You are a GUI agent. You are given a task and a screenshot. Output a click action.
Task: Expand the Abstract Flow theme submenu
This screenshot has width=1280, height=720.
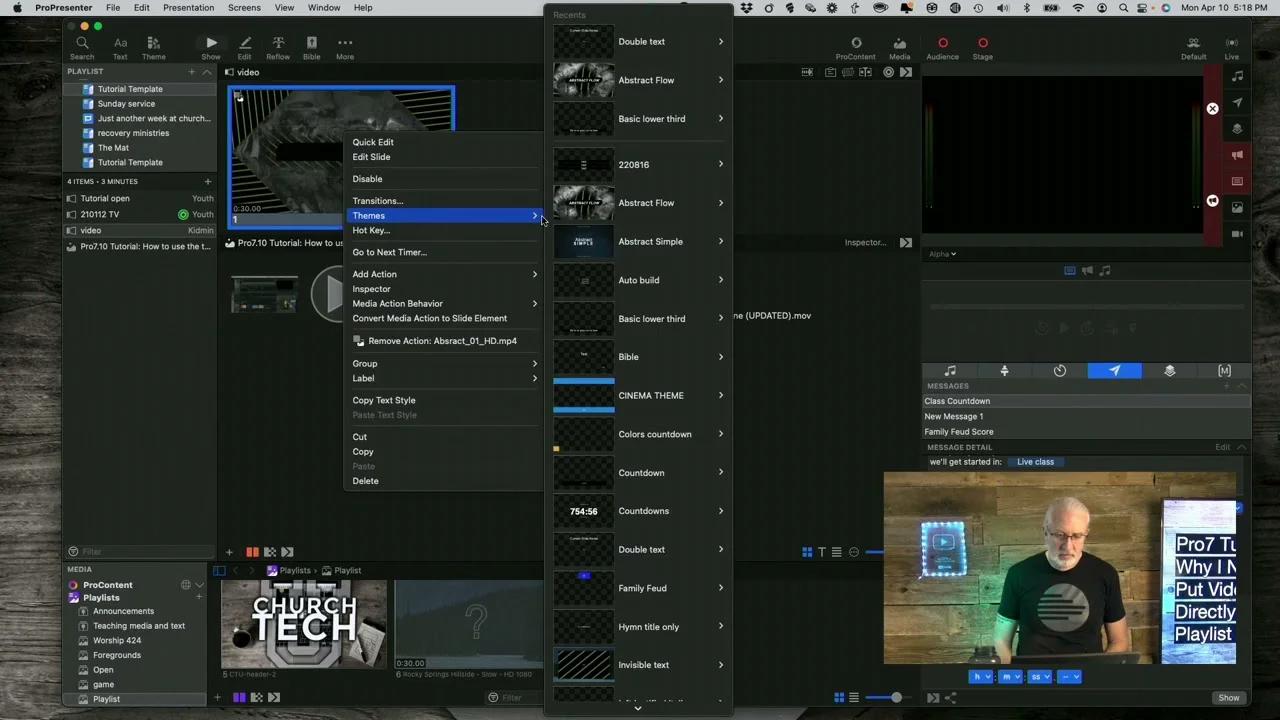646,202
